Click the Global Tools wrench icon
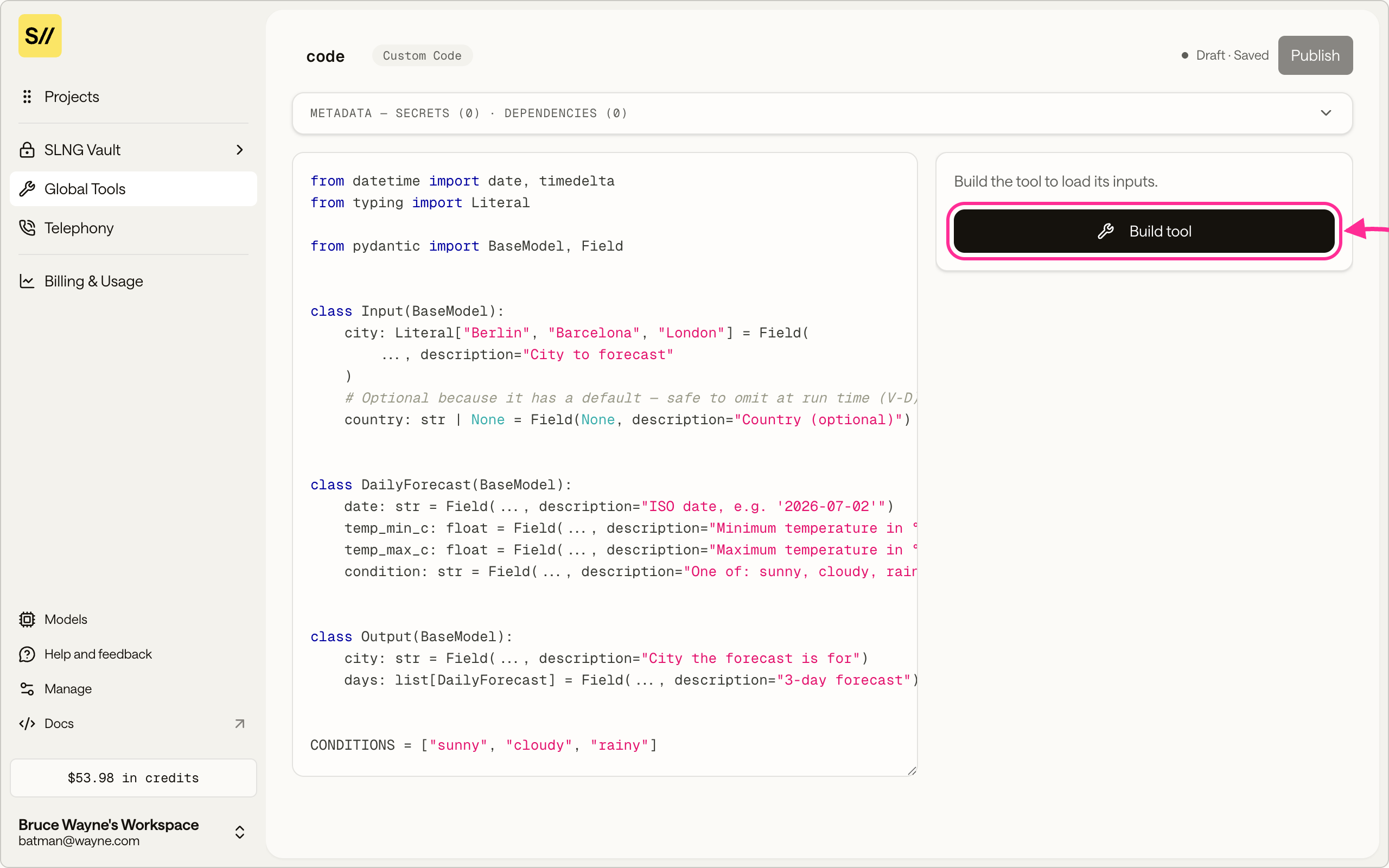The width and height of the screenshot is (1389, 868). point(27,189)
